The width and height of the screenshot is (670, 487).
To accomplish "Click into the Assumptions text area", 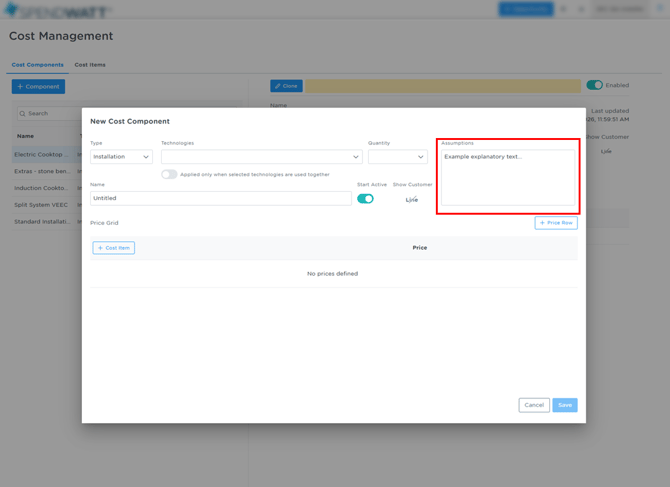I will coord(508,178).
